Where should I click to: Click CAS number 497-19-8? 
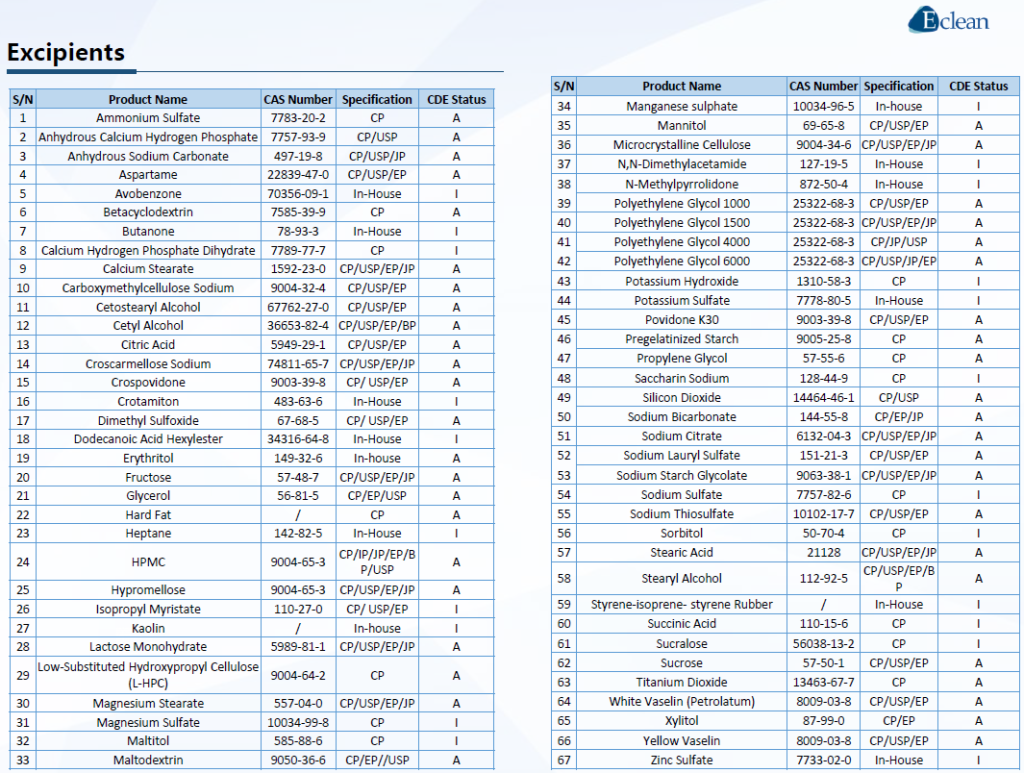(x=298, y=156)
